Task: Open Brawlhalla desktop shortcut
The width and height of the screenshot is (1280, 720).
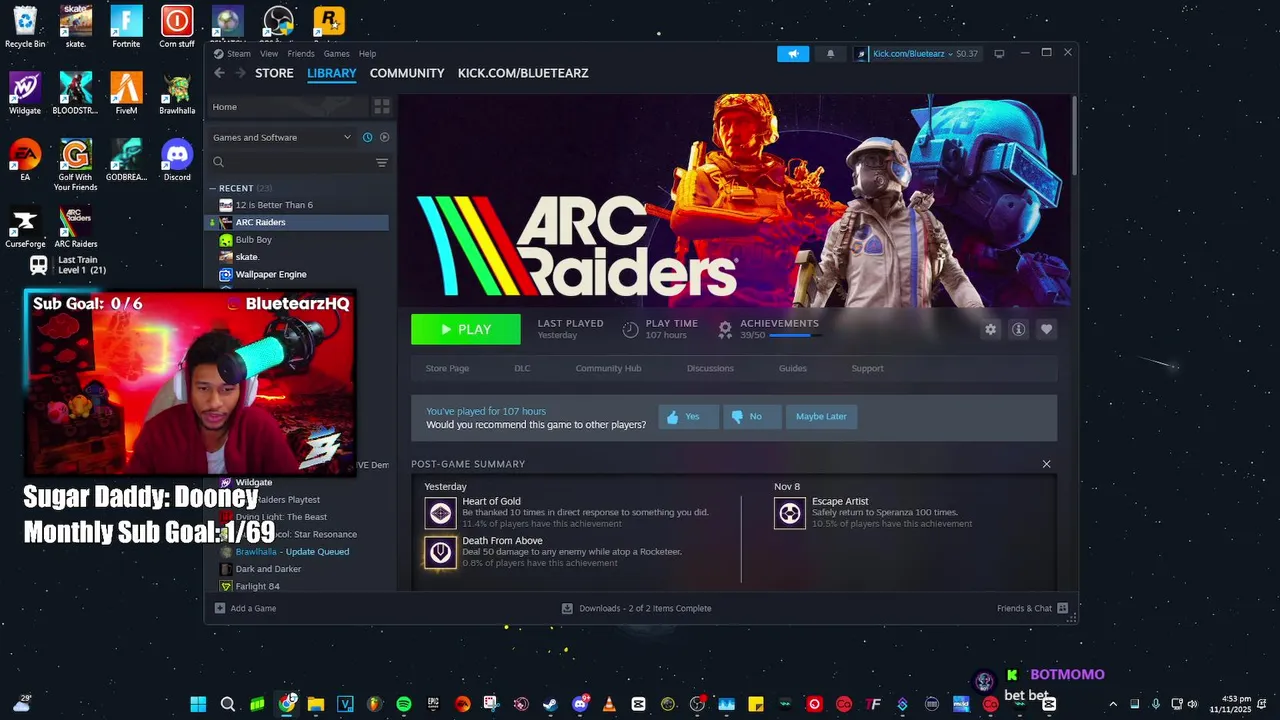Action: coord(177,94)
